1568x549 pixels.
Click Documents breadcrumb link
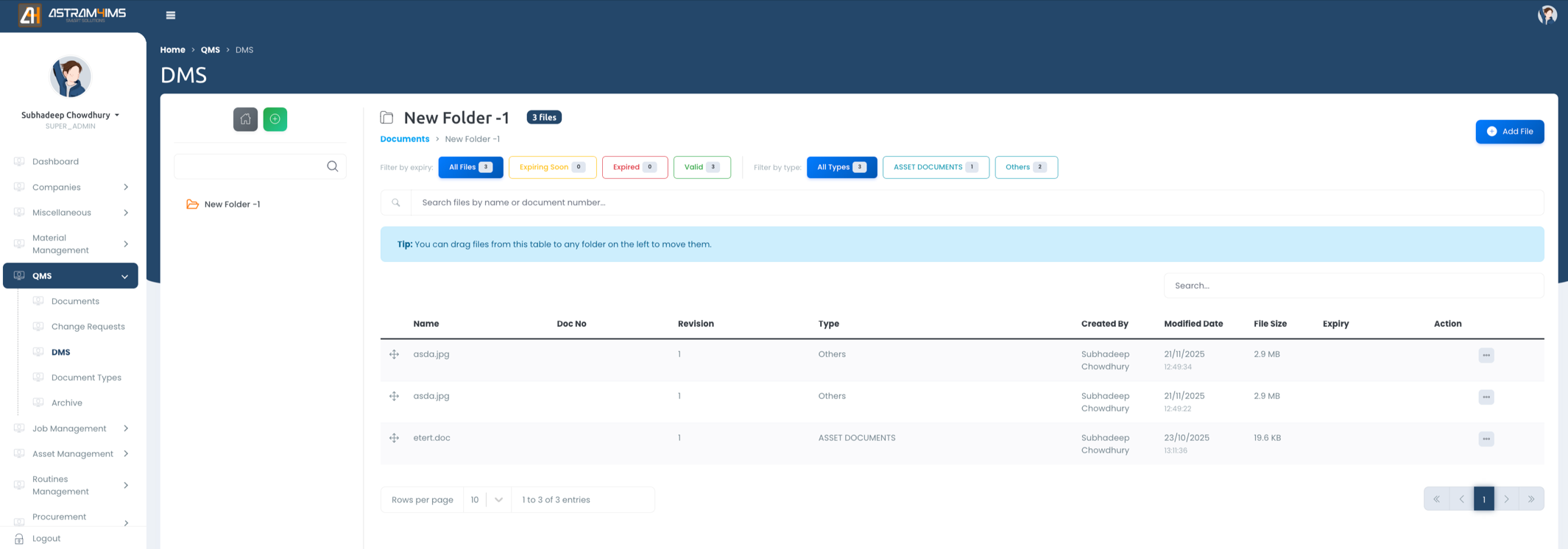click(404, 139)
